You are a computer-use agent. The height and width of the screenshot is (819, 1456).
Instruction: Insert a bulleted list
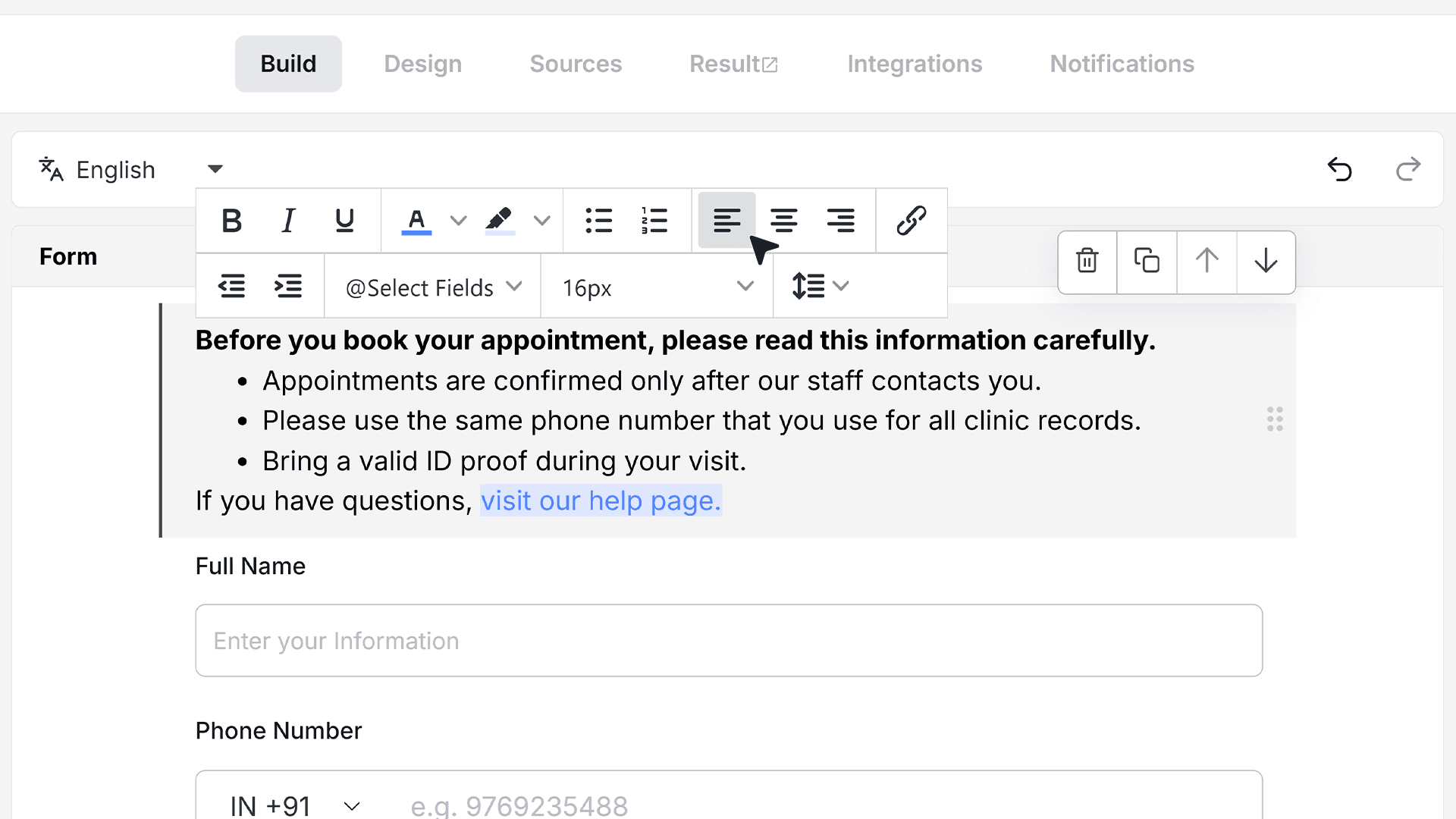598,221
